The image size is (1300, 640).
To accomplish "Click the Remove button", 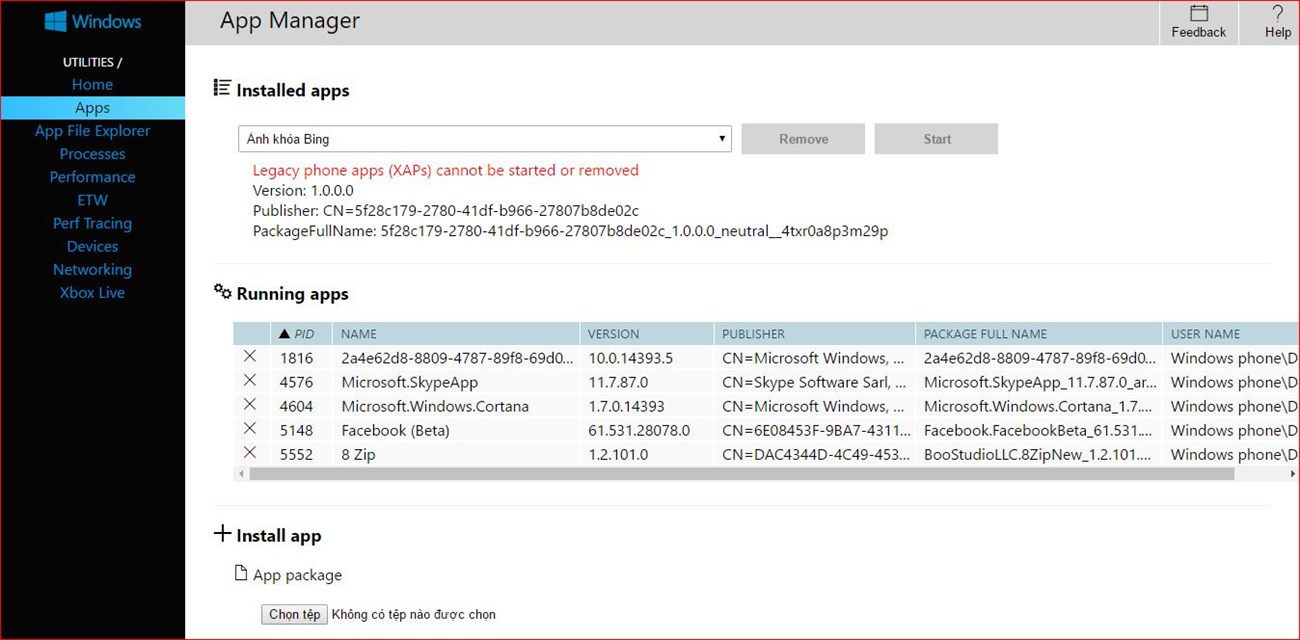I will [803, 139].
